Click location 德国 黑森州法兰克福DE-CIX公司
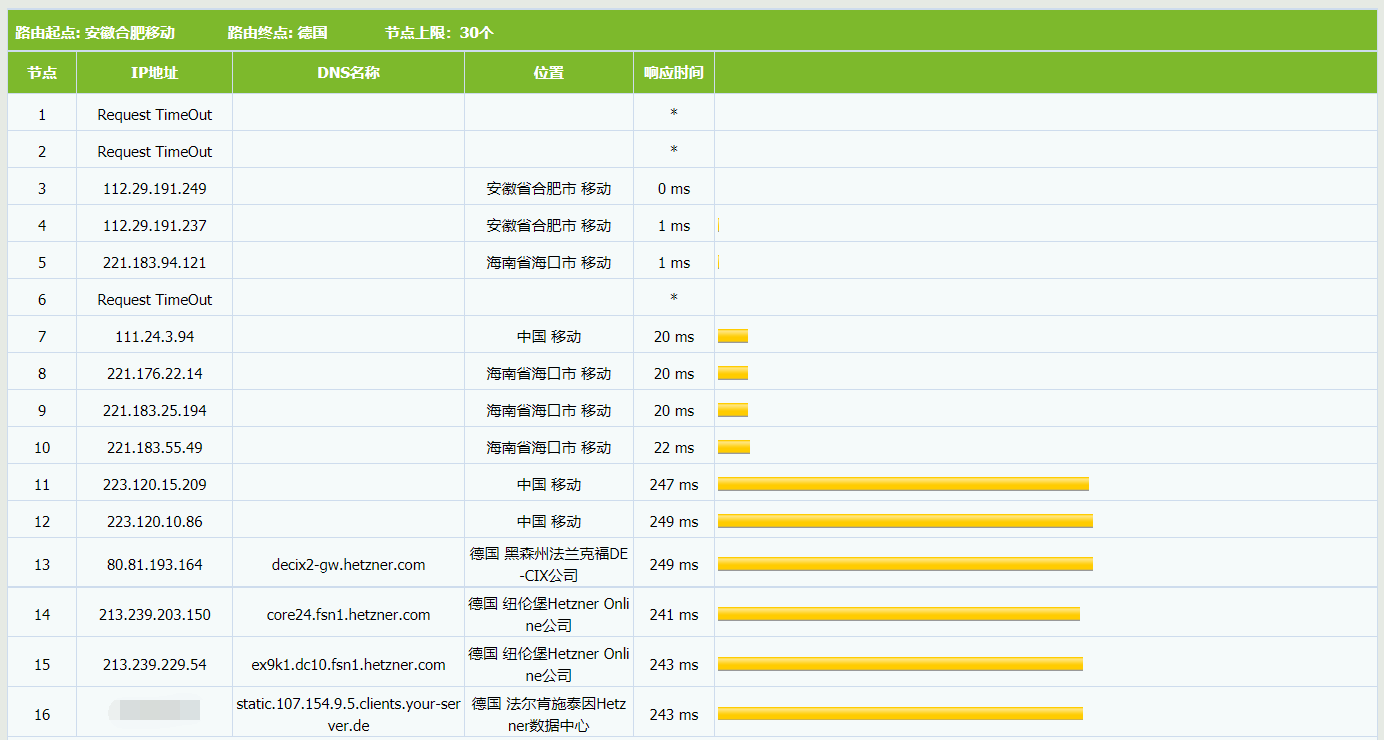The image size is (1384, 740). 549,564
